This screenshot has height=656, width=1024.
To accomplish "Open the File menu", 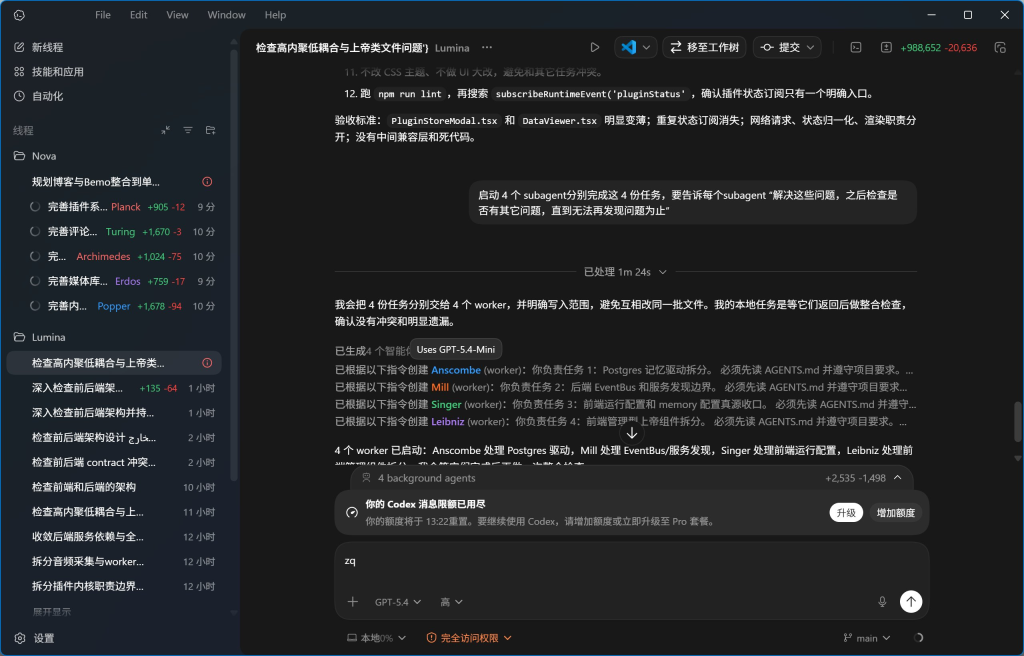I will [103, 14].
